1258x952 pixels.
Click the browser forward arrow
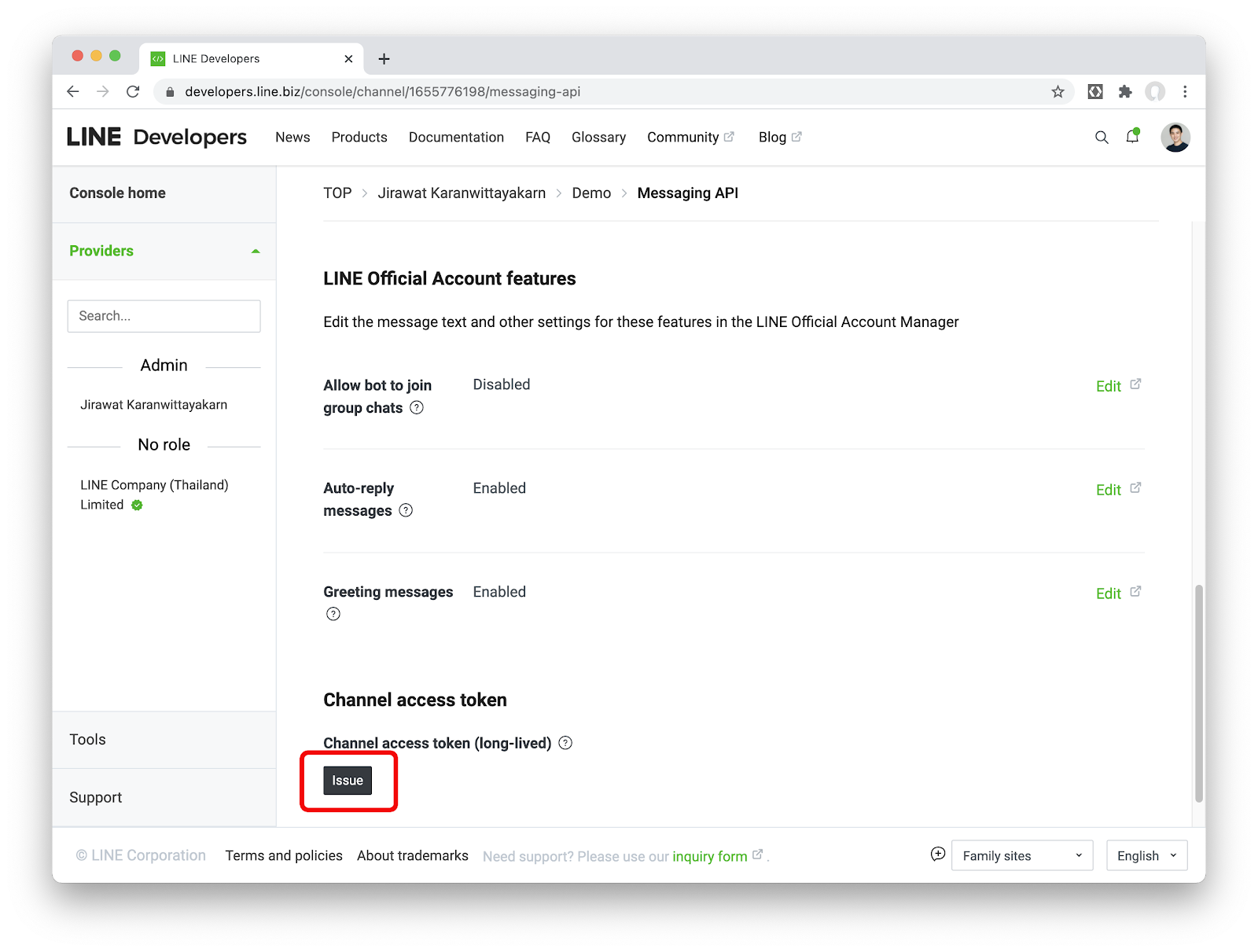(x=103, y=92)
